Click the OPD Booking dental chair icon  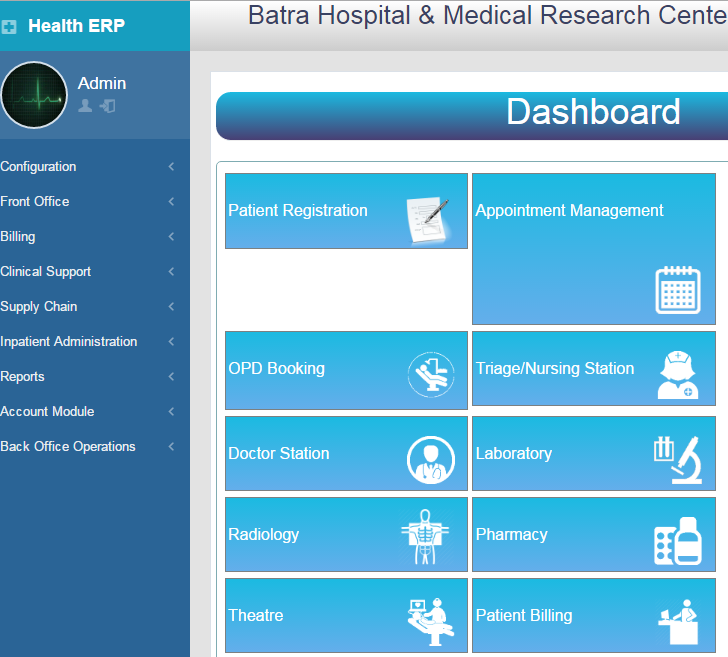point(431,375)
